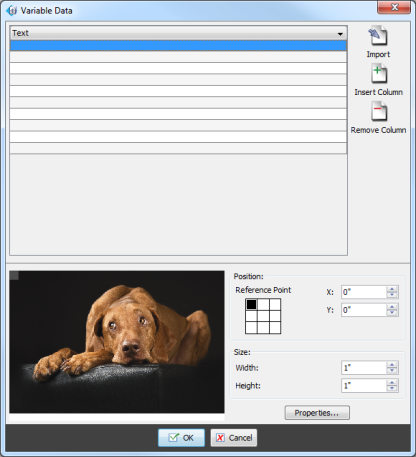
Task: Click the Insert Column icon
Action: pos(379,74)
